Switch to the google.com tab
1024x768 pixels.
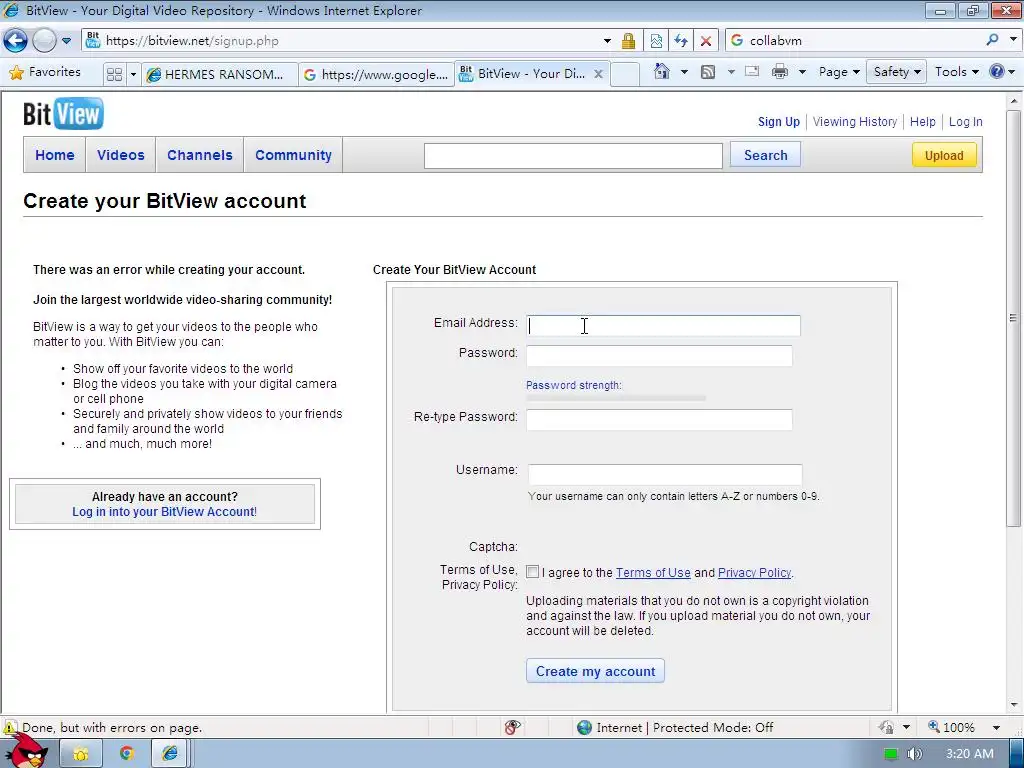point(376,74)
